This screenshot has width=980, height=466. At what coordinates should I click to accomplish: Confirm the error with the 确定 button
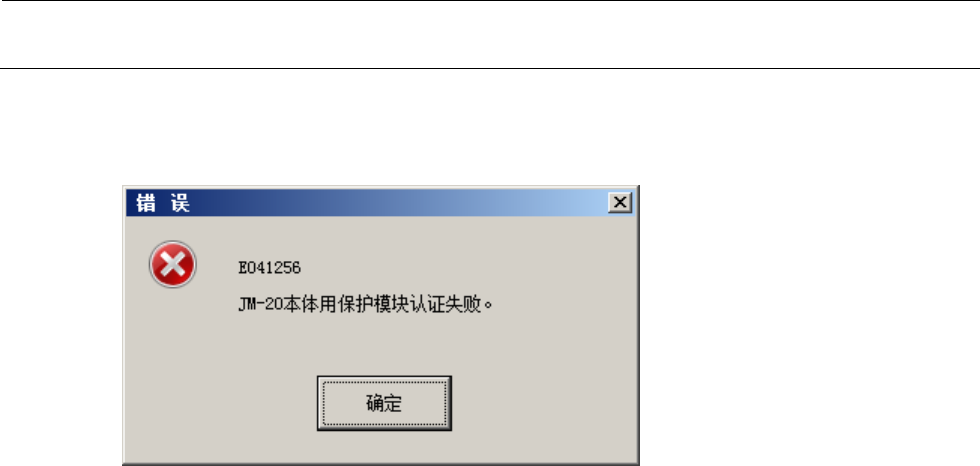coord(384,403)
